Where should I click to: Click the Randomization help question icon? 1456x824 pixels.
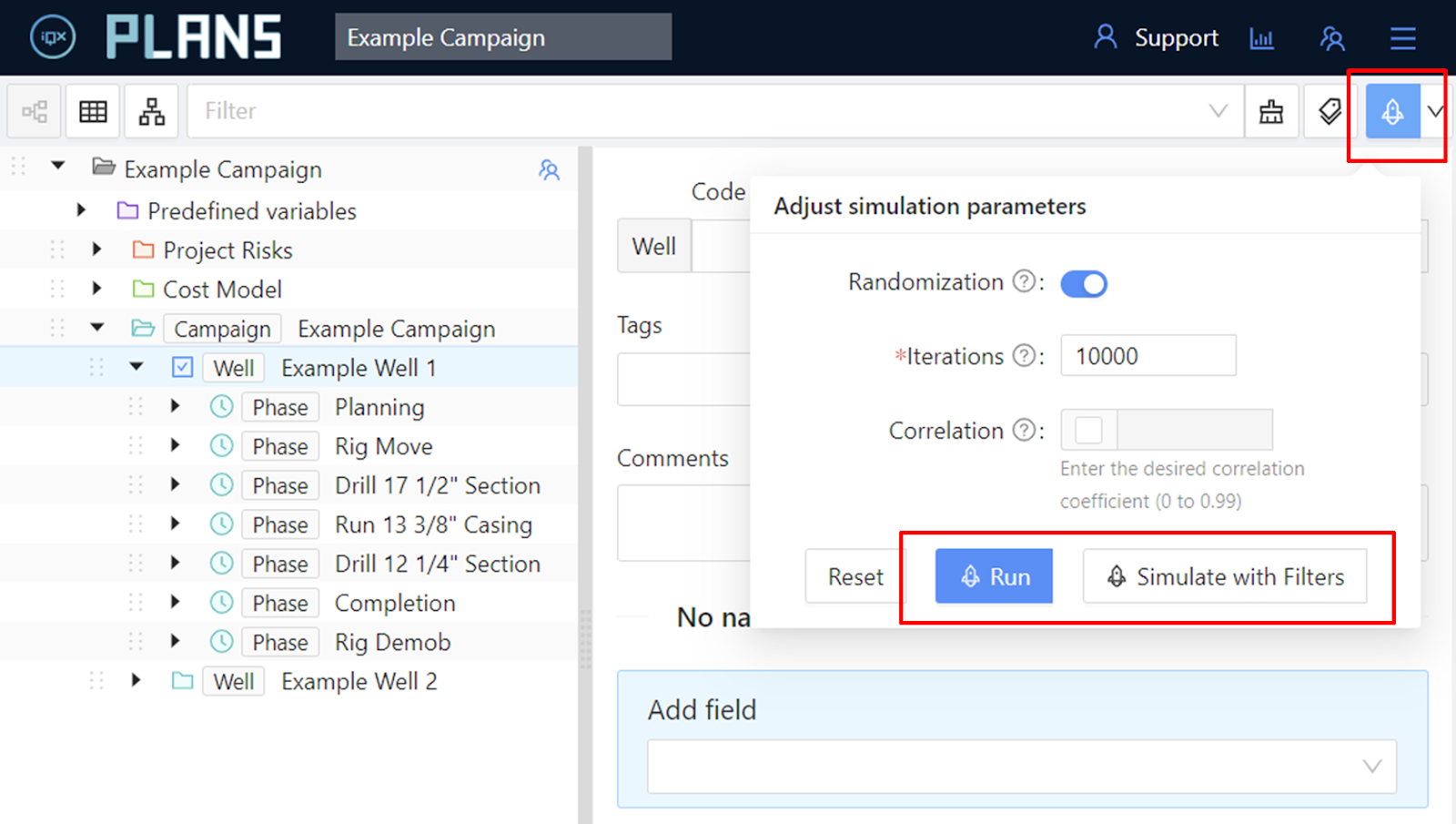pyautogui.click(x=1025, y=281)
